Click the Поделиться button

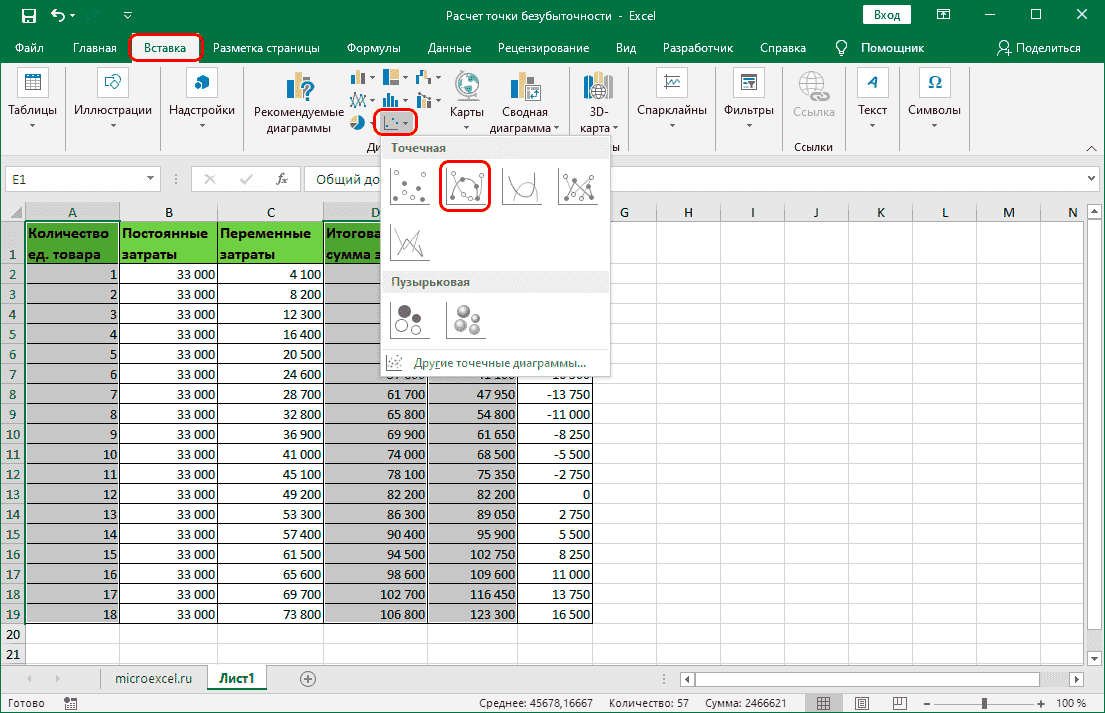(x=1038, y=48)
